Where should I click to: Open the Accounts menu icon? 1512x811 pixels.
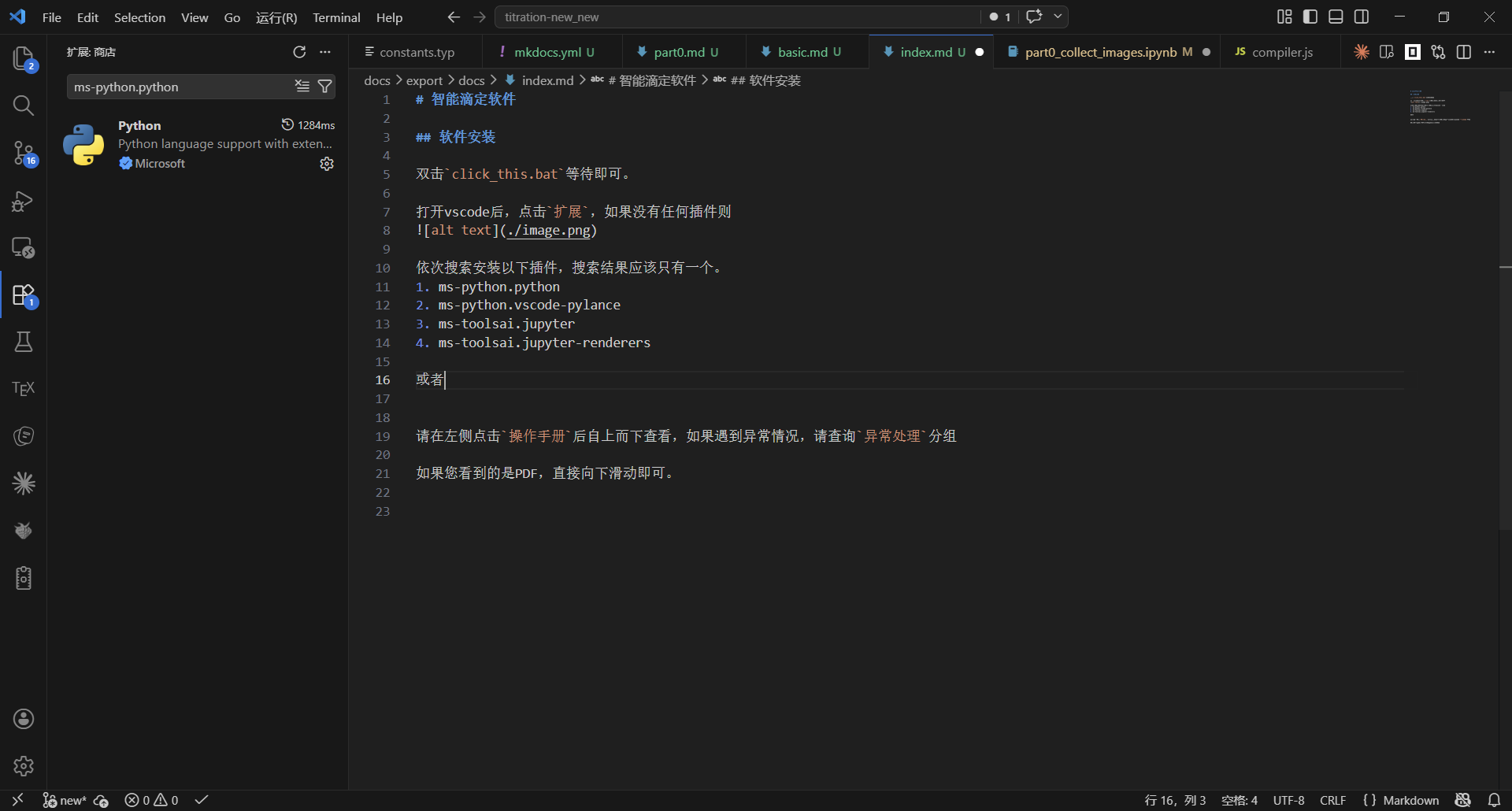click(24, 719)
